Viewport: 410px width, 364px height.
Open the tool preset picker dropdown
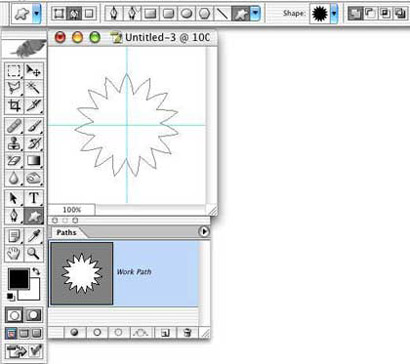[x=36, y=14]
